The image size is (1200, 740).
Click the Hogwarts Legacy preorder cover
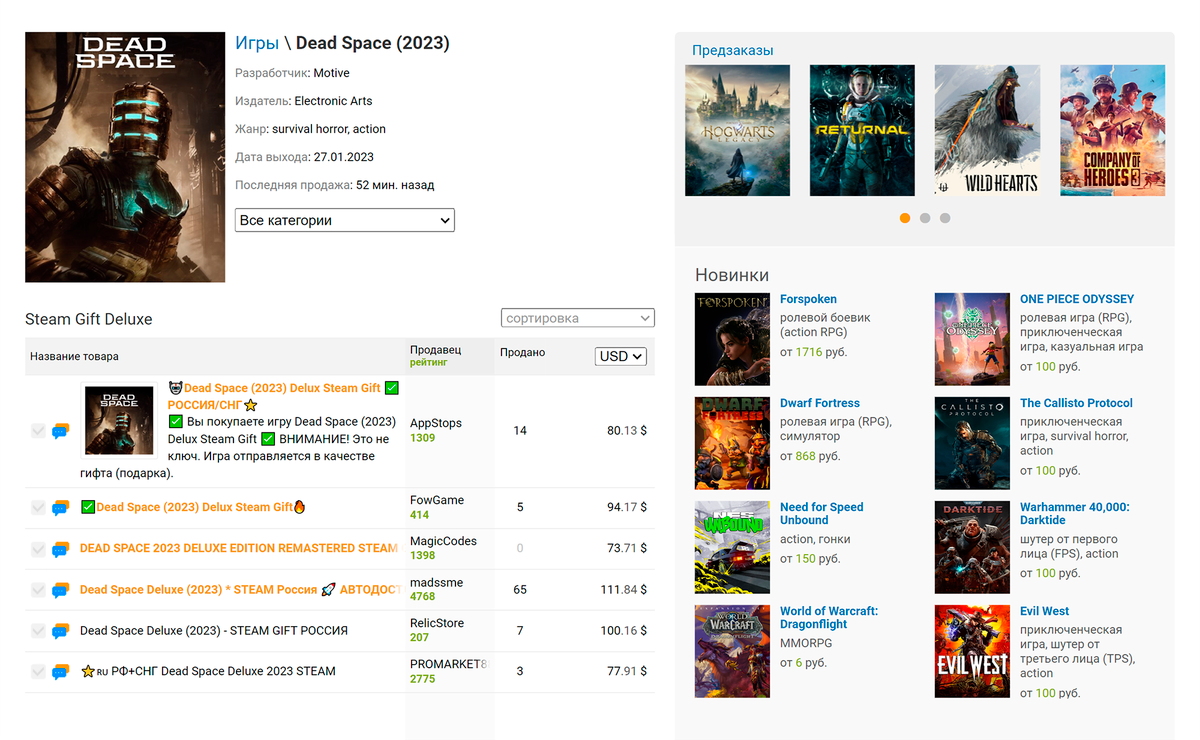coord(737,130)
